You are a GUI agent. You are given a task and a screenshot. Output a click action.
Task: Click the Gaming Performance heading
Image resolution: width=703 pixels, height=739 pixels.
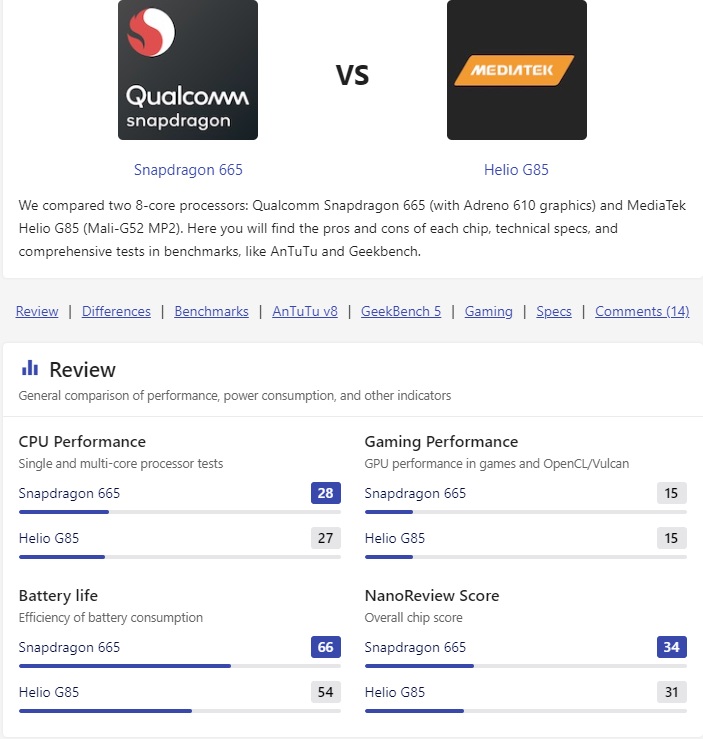coord(441,442)
